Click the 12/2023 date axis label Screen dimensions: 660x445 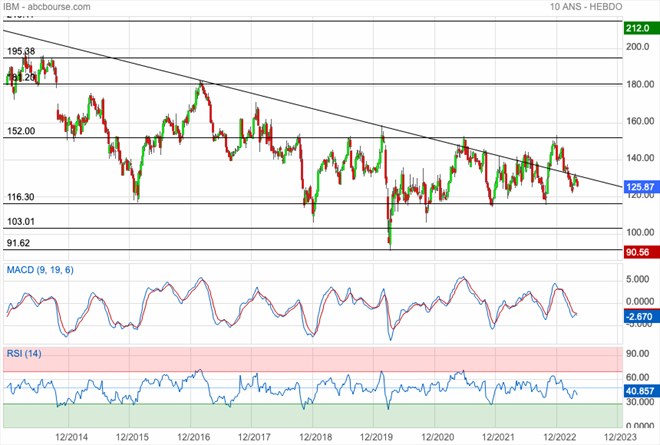(x=620, y=437)
